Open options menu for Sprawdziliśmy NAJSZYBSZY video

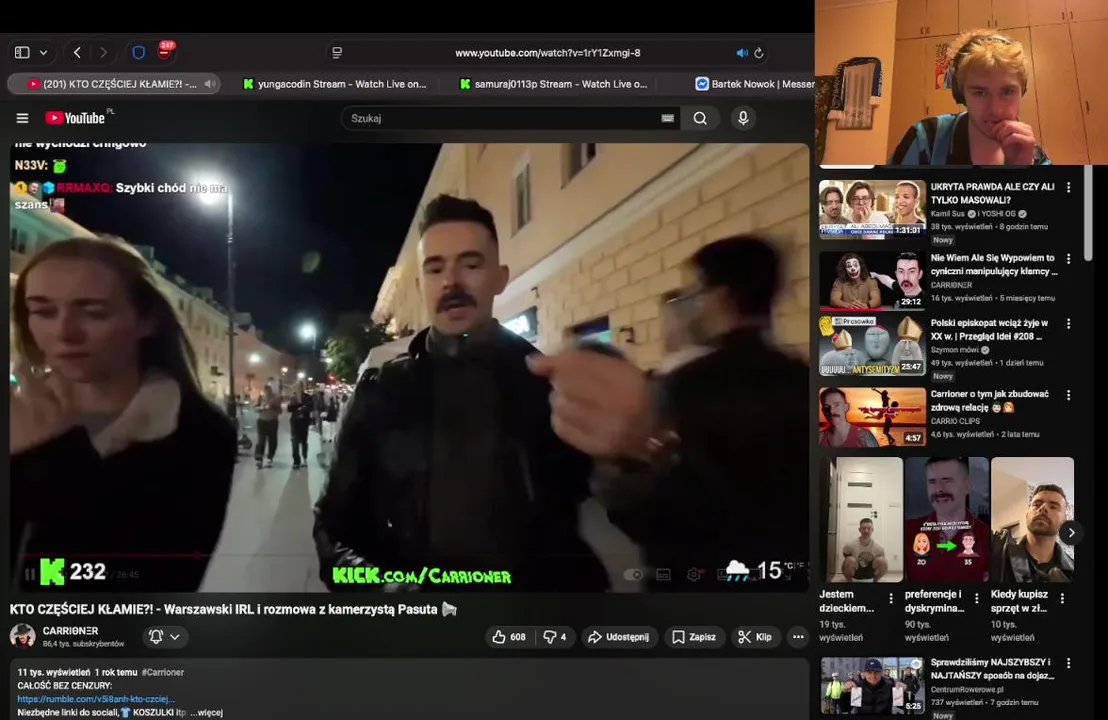click(1068, 663)
